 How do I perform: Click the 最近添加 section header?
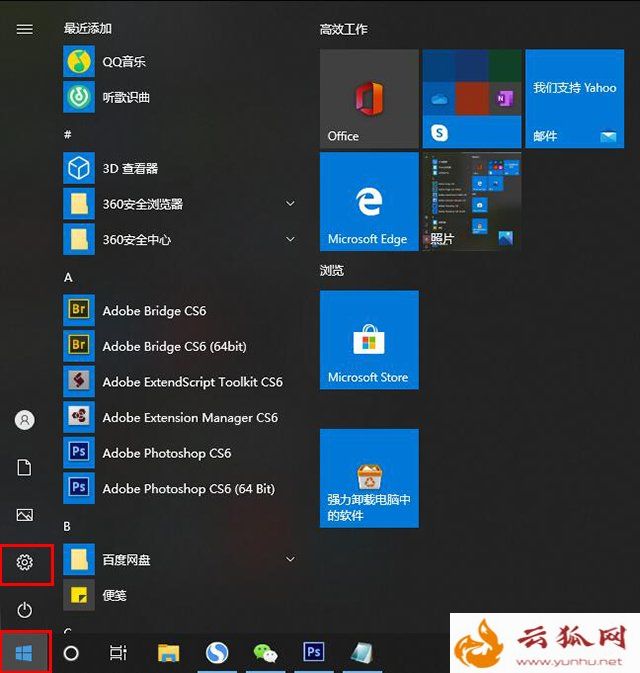(x=88, y=28)
